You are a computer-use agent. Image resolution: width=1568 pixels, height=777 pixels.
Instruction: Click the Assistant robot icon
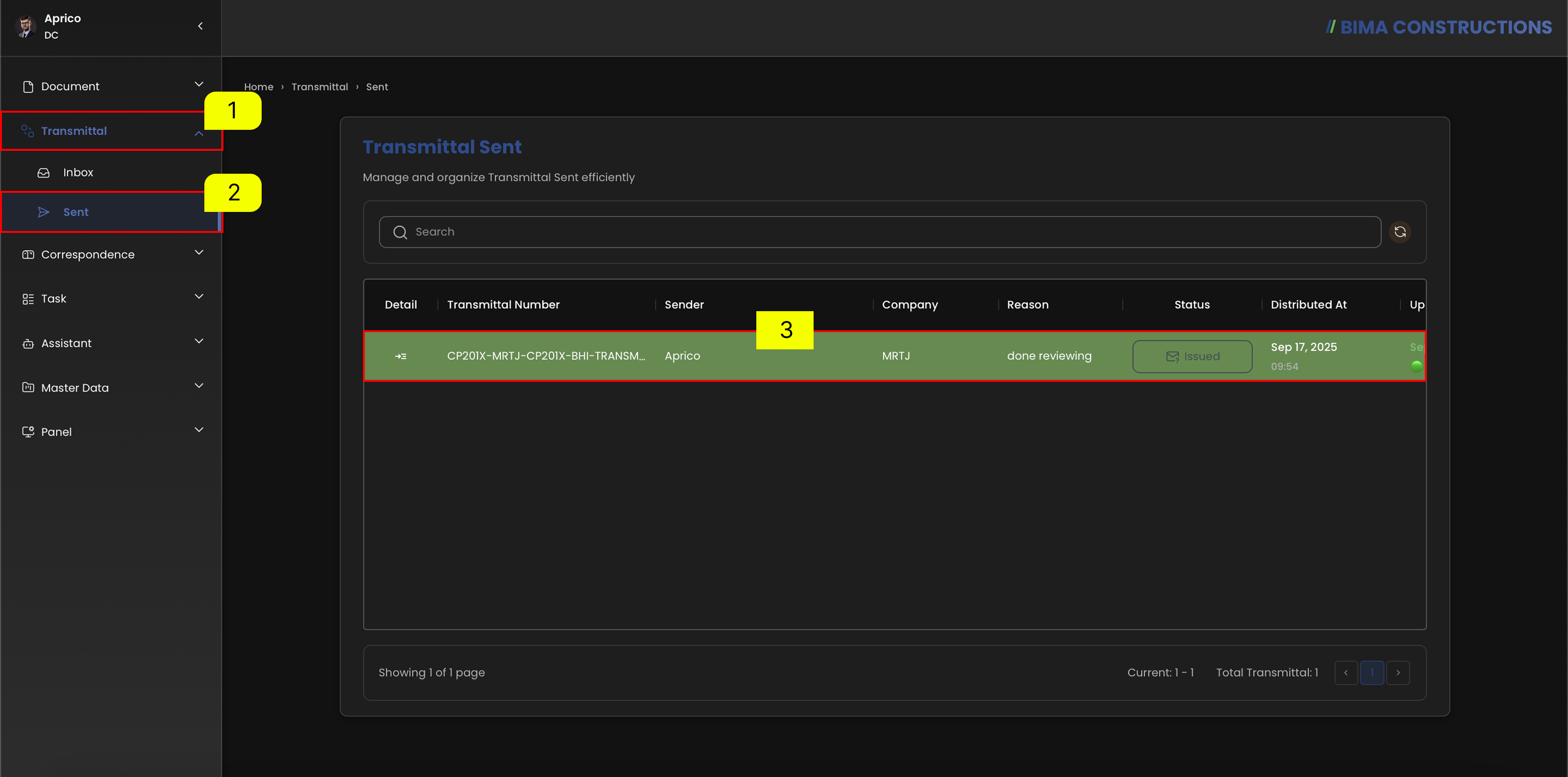(x=28, y=344)
